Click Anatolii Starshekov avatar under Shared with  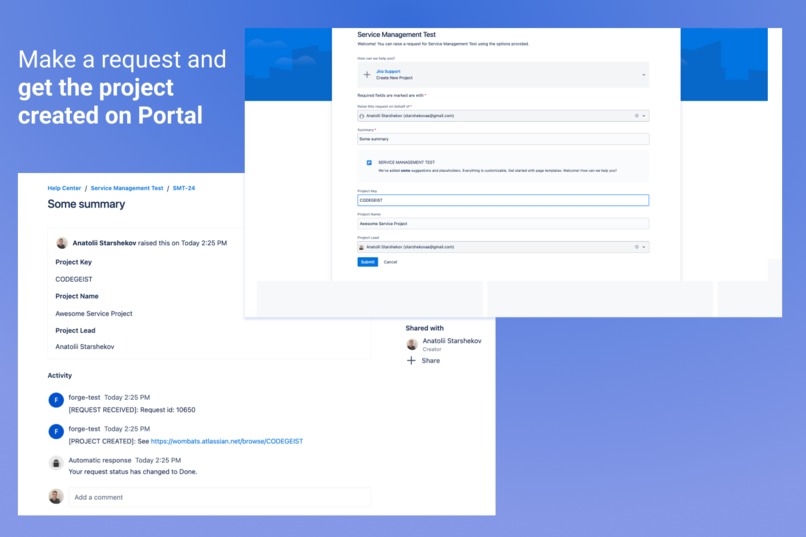pyautogui.click(x=412, y=344)
